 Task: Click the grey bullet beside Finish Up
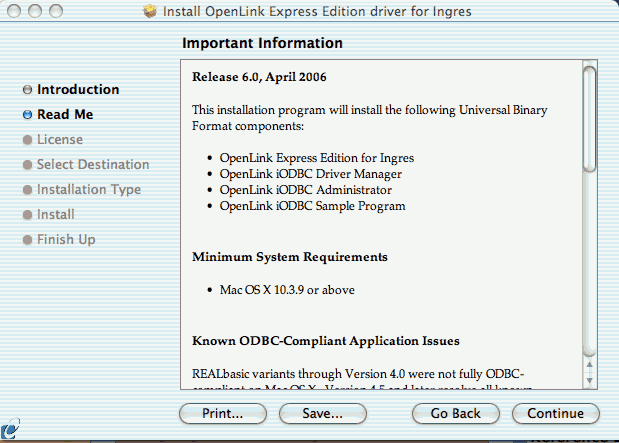[x=27, y=240]
